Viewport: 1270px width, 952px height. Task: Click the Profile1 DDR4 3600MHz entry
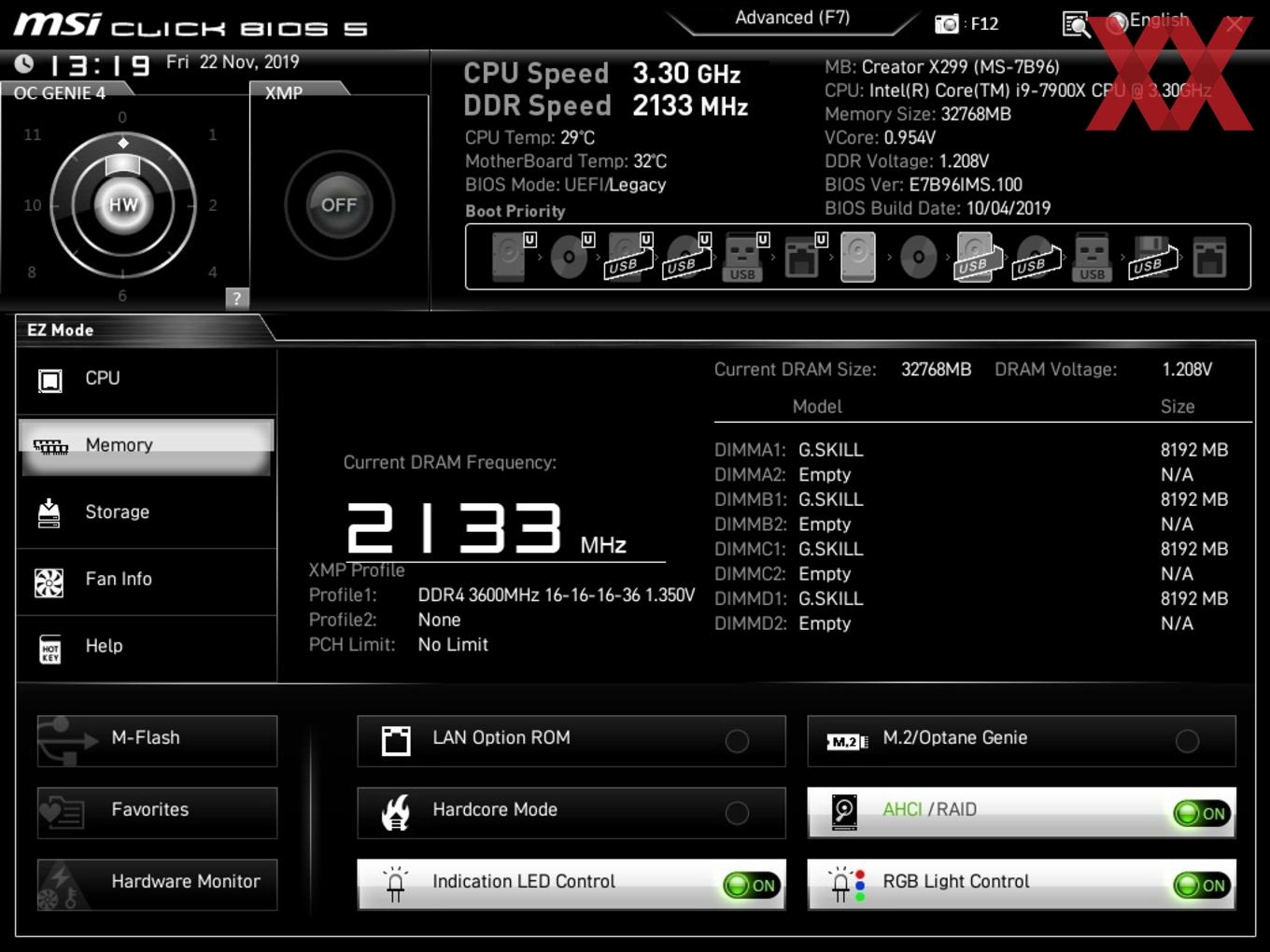[x=557, y=595]
